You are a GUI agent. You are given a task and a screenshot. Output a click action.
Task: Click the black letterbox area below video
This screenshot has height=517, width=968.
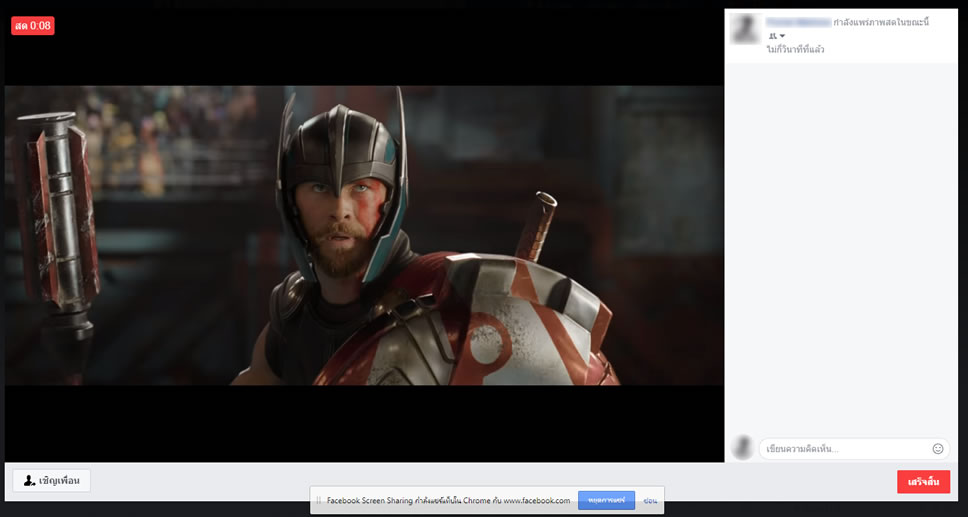click(x=364, y=423)
